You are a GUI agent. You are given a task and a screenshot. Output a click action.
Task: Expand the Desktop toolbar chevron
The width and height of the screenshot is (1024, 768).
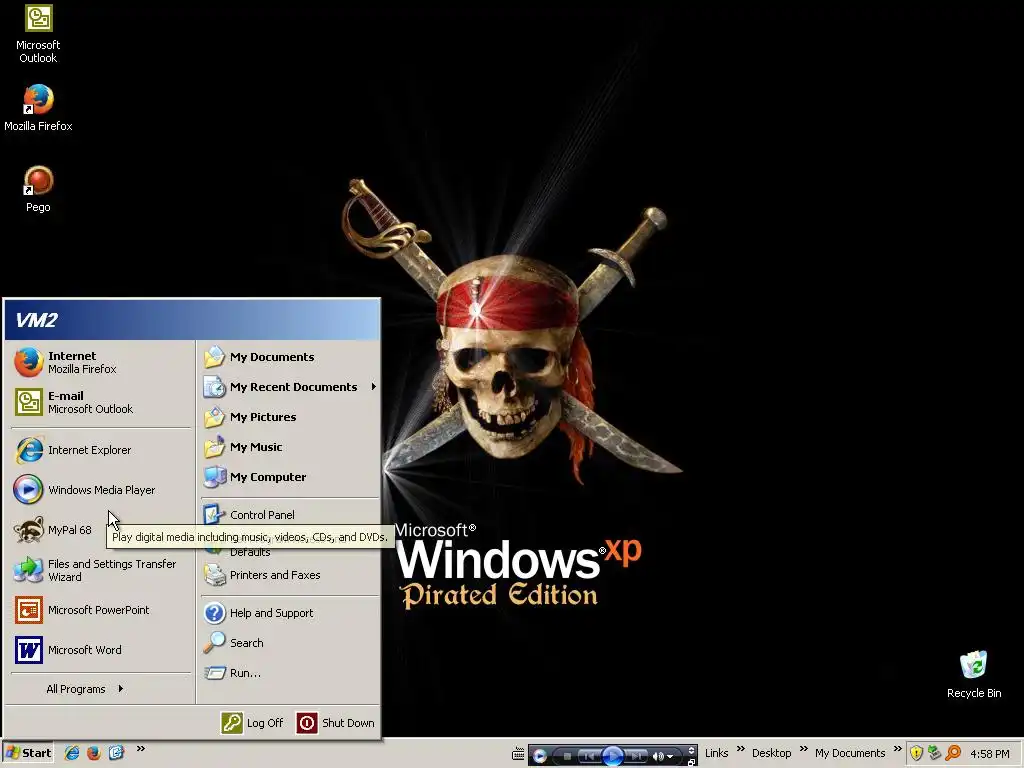(804, 748)
